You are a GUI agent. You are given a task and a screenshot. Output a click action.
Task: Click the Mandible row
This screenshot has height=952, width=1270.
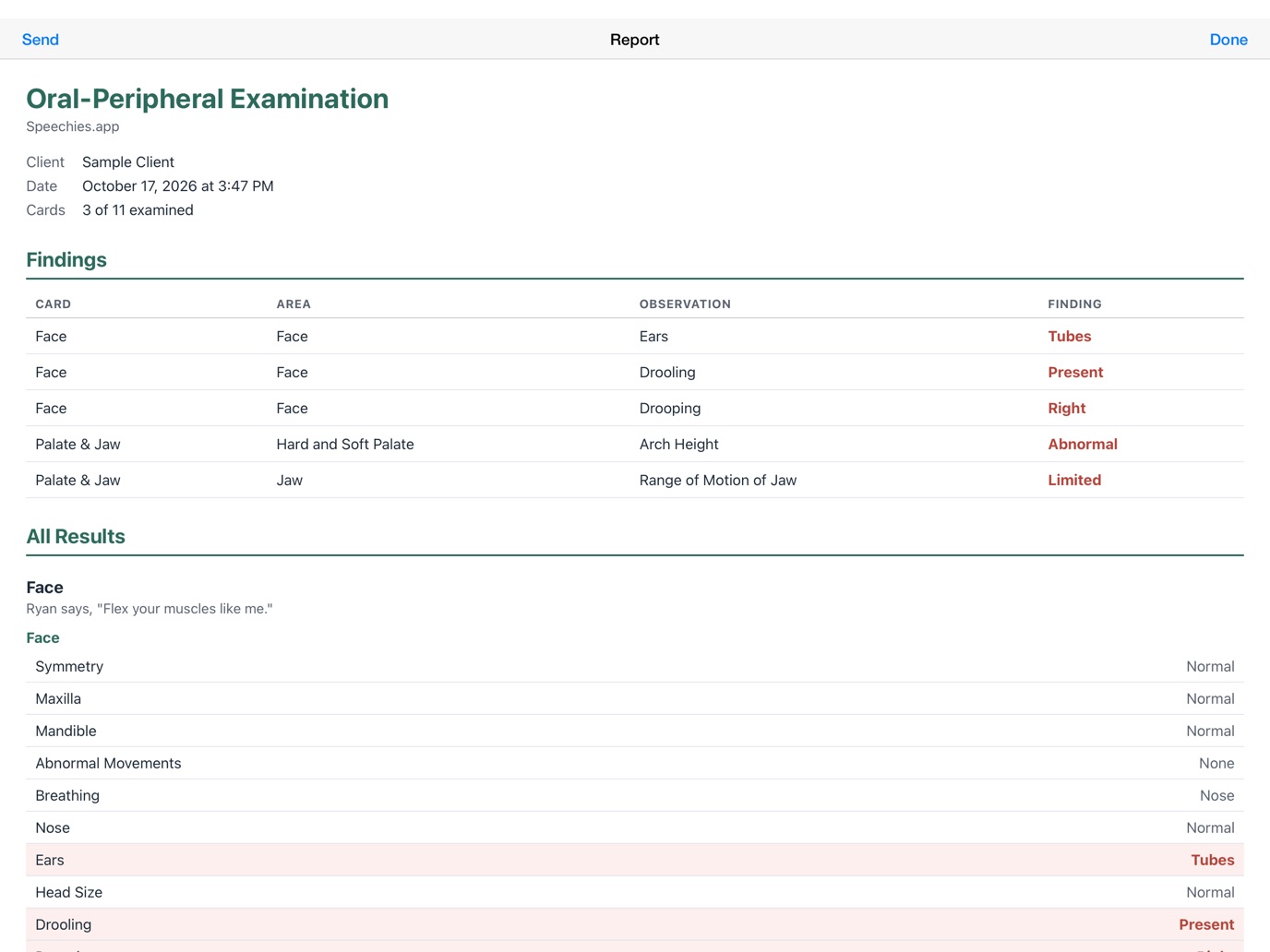pyautogui.click(x=635, y=732)
